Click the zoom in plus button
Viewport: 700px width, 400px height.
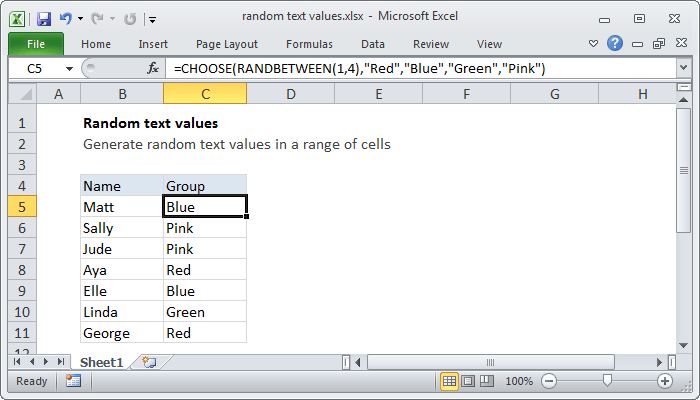(x=664, y=381)
